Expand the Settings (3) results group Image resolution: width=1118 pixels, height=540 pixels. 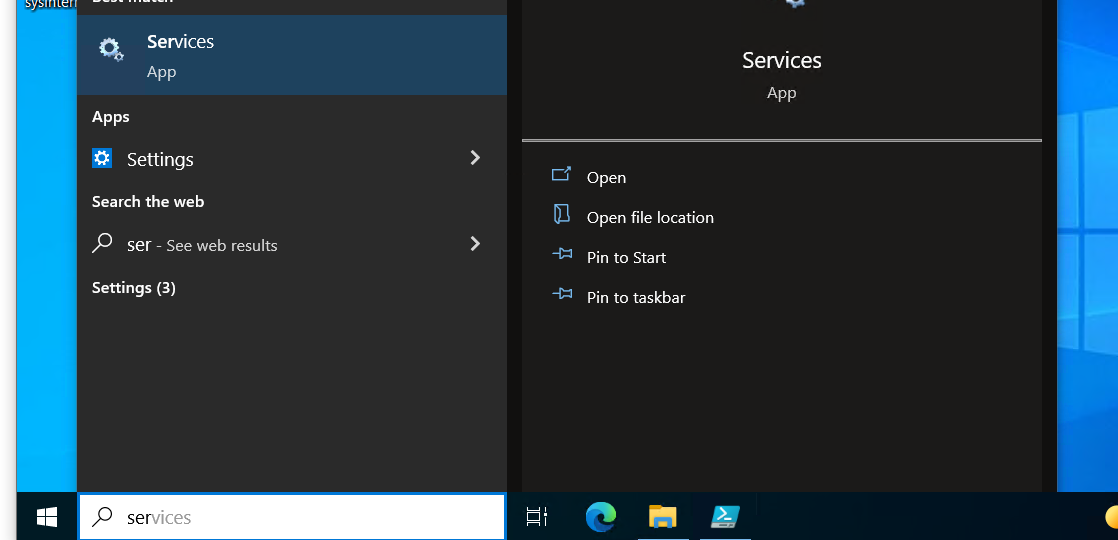tap(134, 288)
